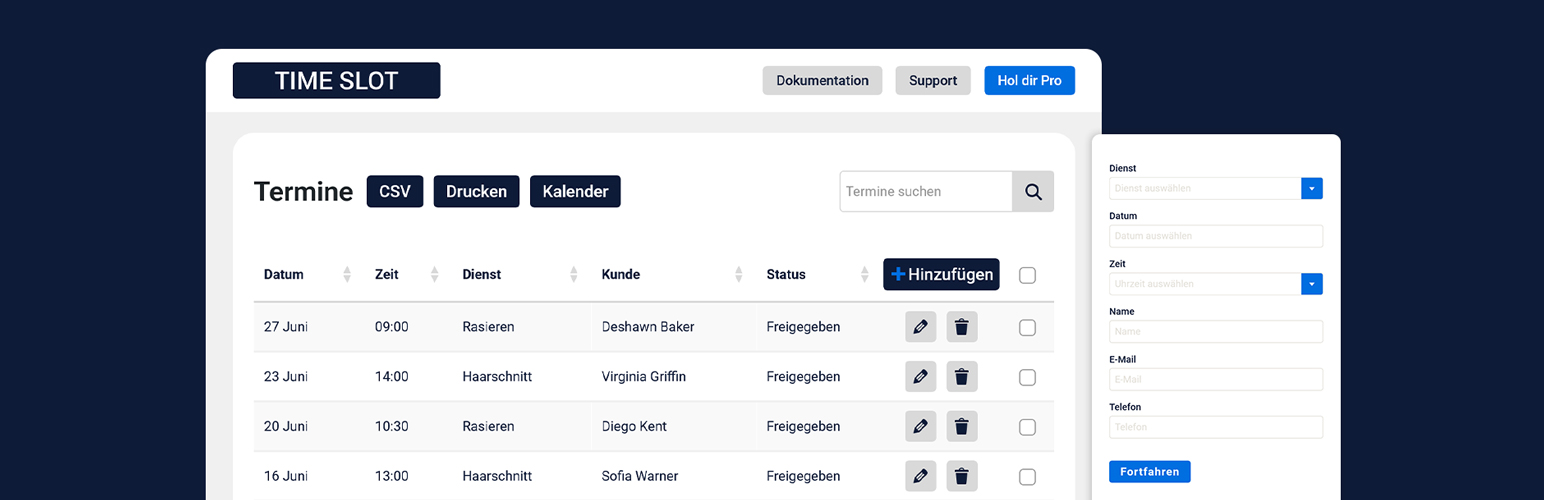The image size is (1544, 500).
Task: Click 'Freigegeben' status in Sofia Warner row
Action: point(804,476)
